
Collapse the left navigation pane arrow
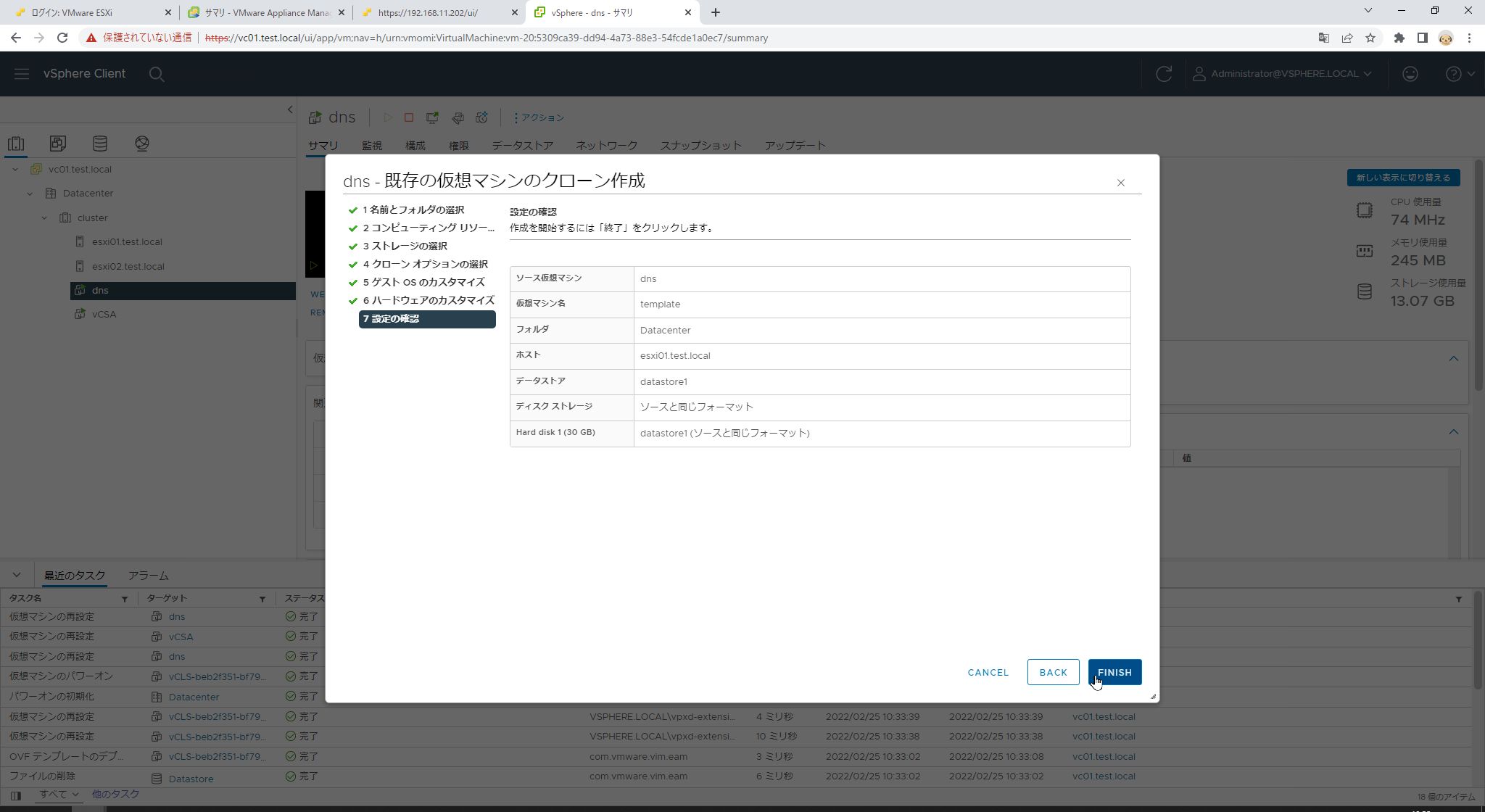coord(289,109)
